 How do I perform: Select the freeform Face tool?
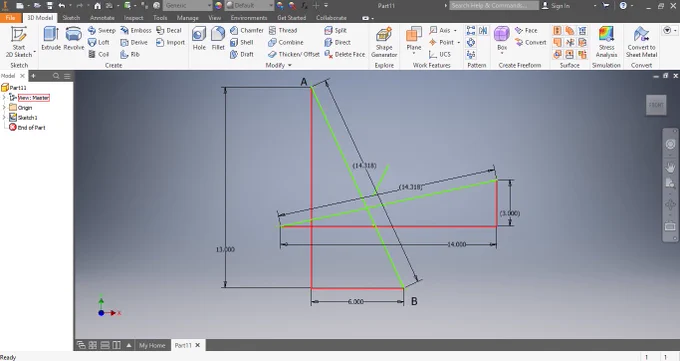click(x=526, y=30)
